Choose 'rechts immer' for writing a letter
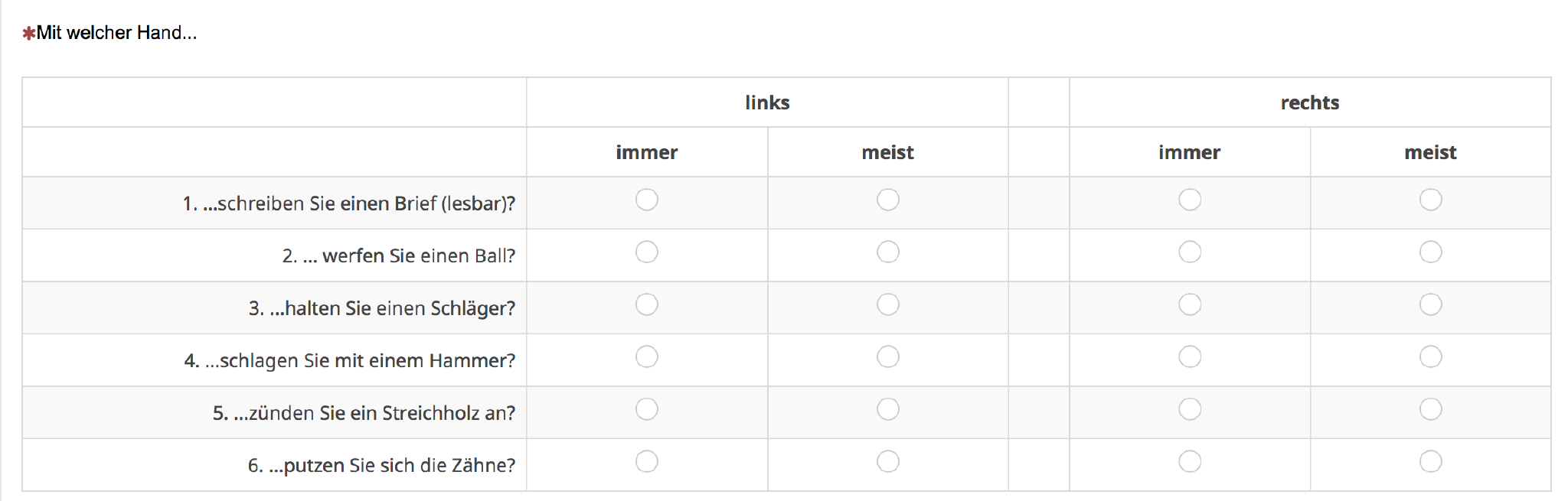The image size is (1568, 501). point(1190,200)
